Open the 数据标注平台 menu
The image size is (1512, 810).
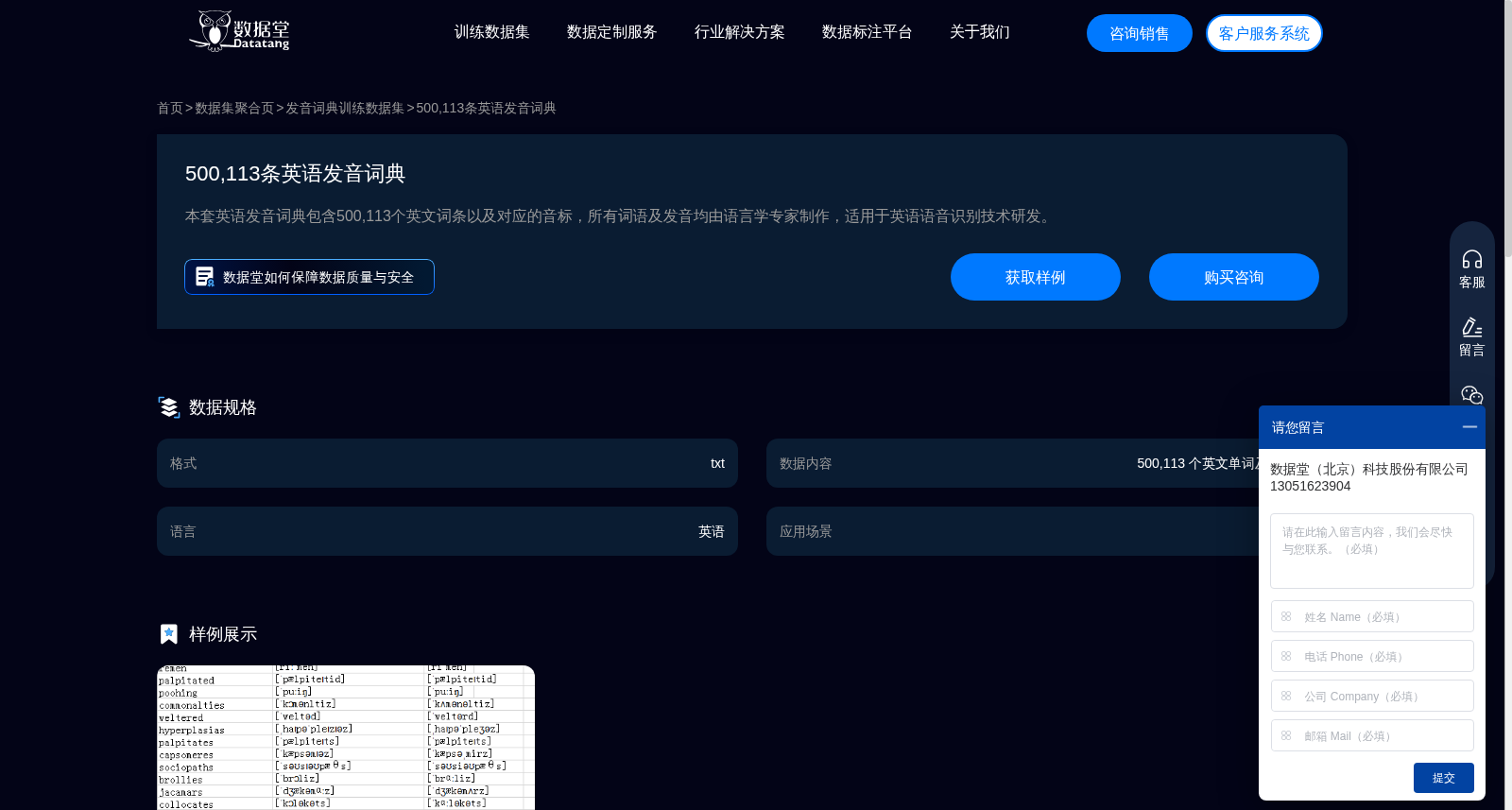click(868, 32)
